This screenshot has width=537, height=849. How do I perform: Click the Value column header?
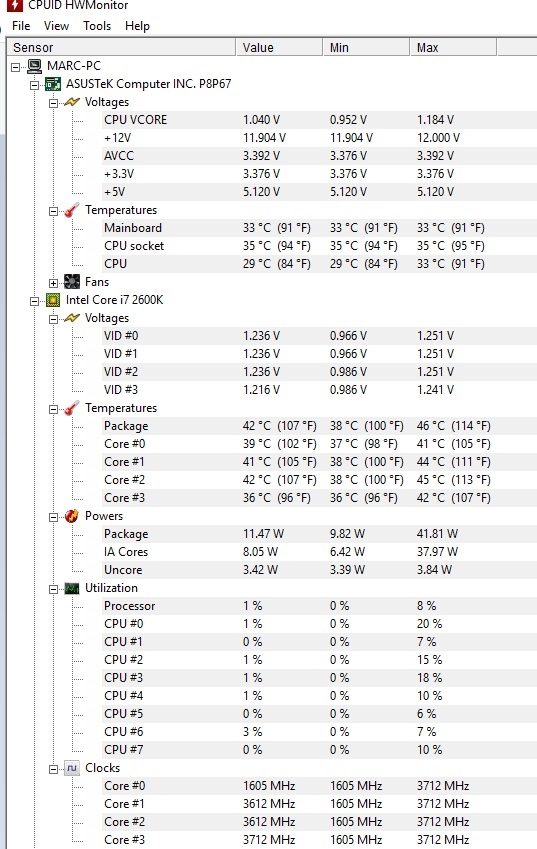click(x=279, y=48)
